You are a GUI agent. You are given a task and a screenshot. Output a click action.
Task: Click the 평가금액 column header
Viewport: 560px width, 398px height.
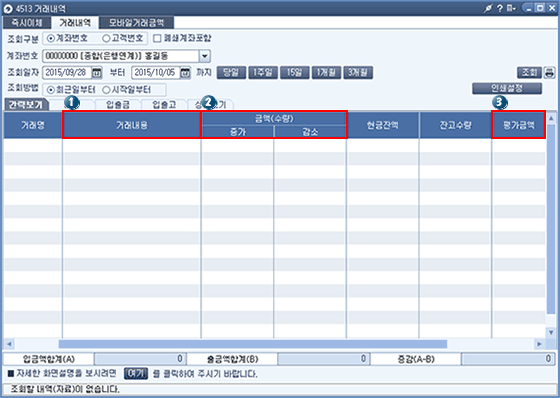tap(519, 125)
